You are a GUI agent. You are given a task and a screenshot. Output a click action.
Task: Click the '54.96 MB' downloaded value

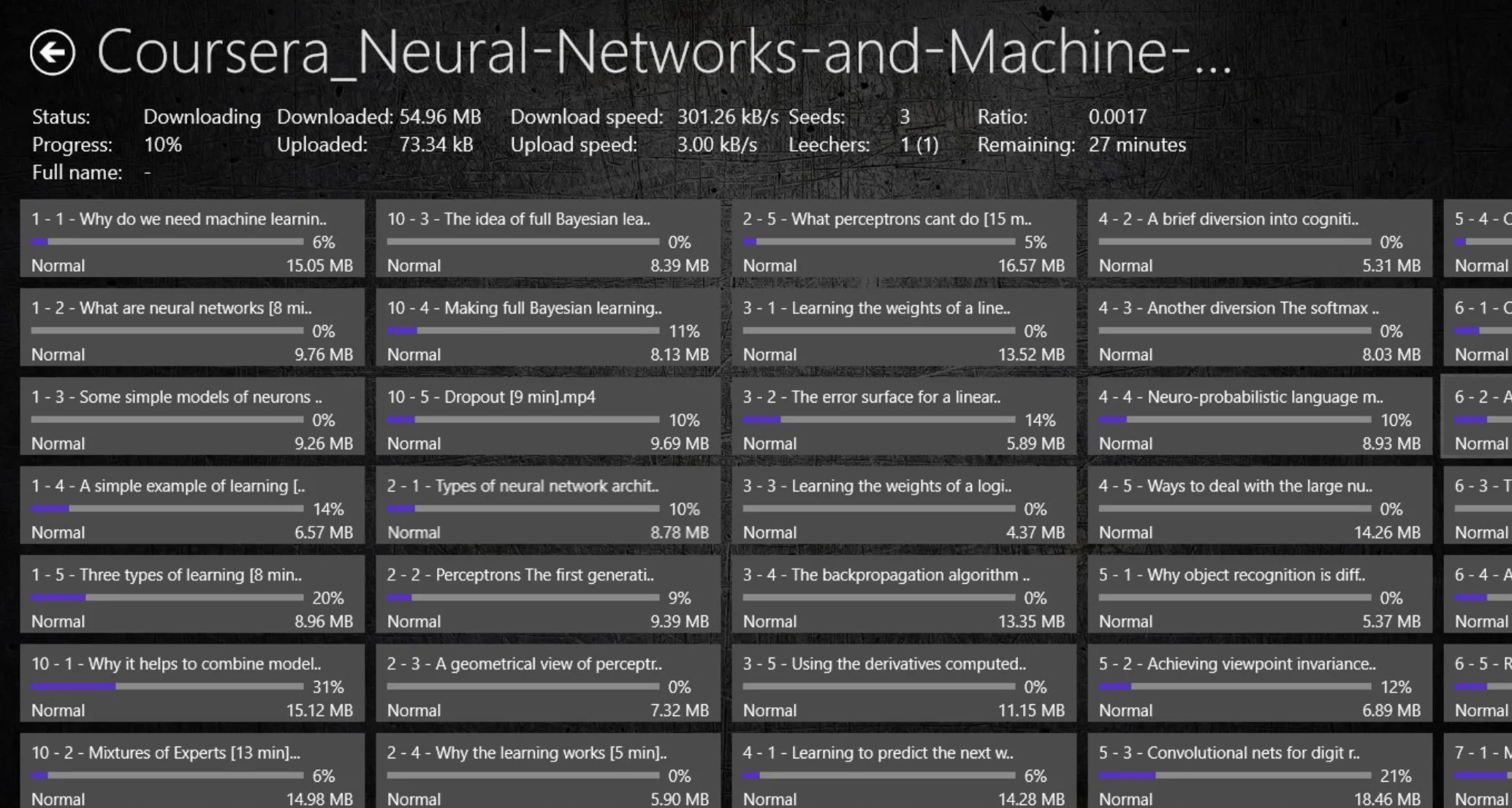440,117
